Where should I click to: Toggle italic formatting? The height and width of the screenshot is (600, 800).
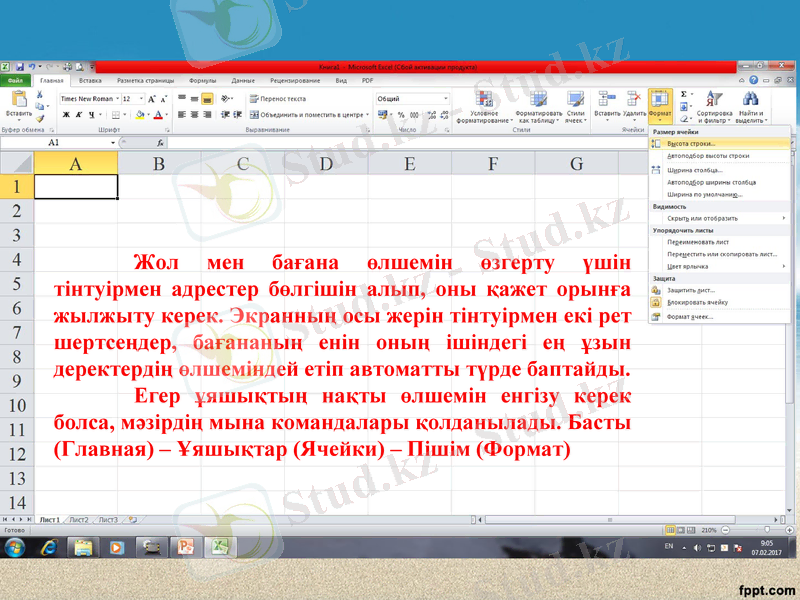coord(78,114)
